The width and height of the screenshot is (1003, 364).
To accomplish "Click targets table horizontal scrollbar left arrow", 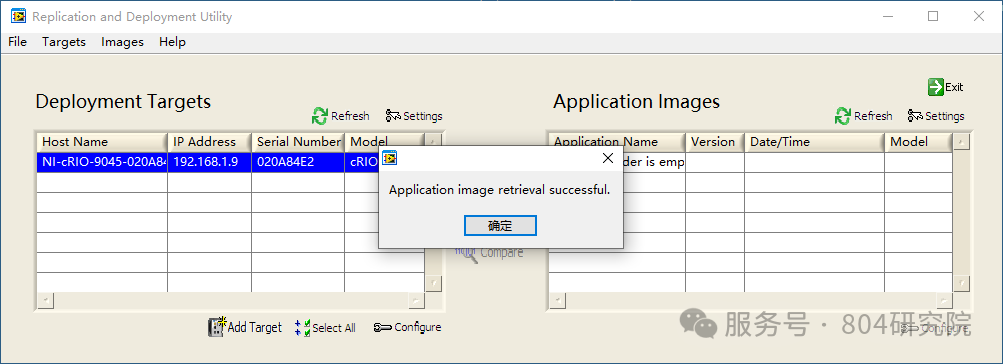I will point(45,300).
